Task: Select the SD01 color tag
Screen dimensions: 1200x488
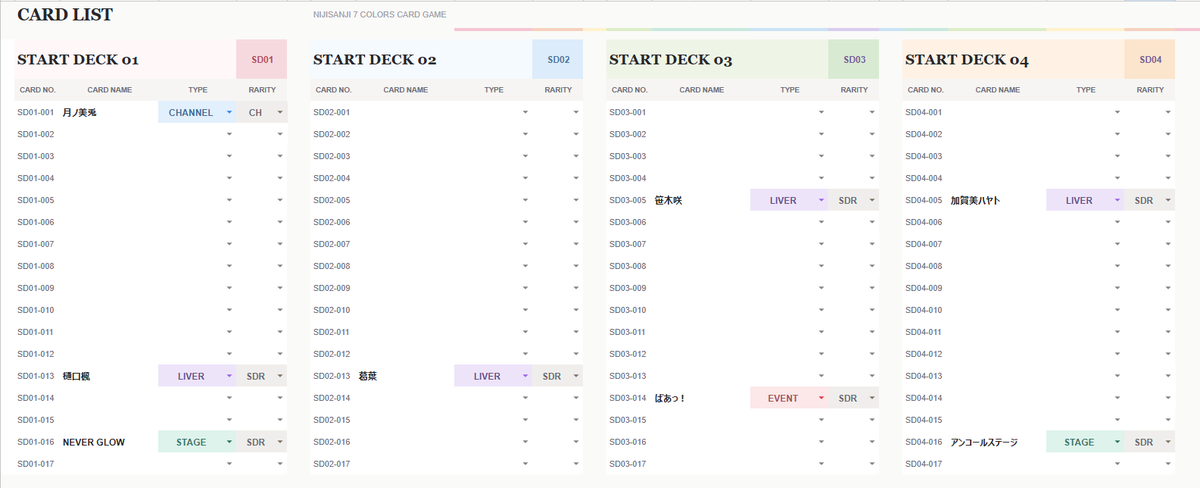Action: click(x=262, y=60)
